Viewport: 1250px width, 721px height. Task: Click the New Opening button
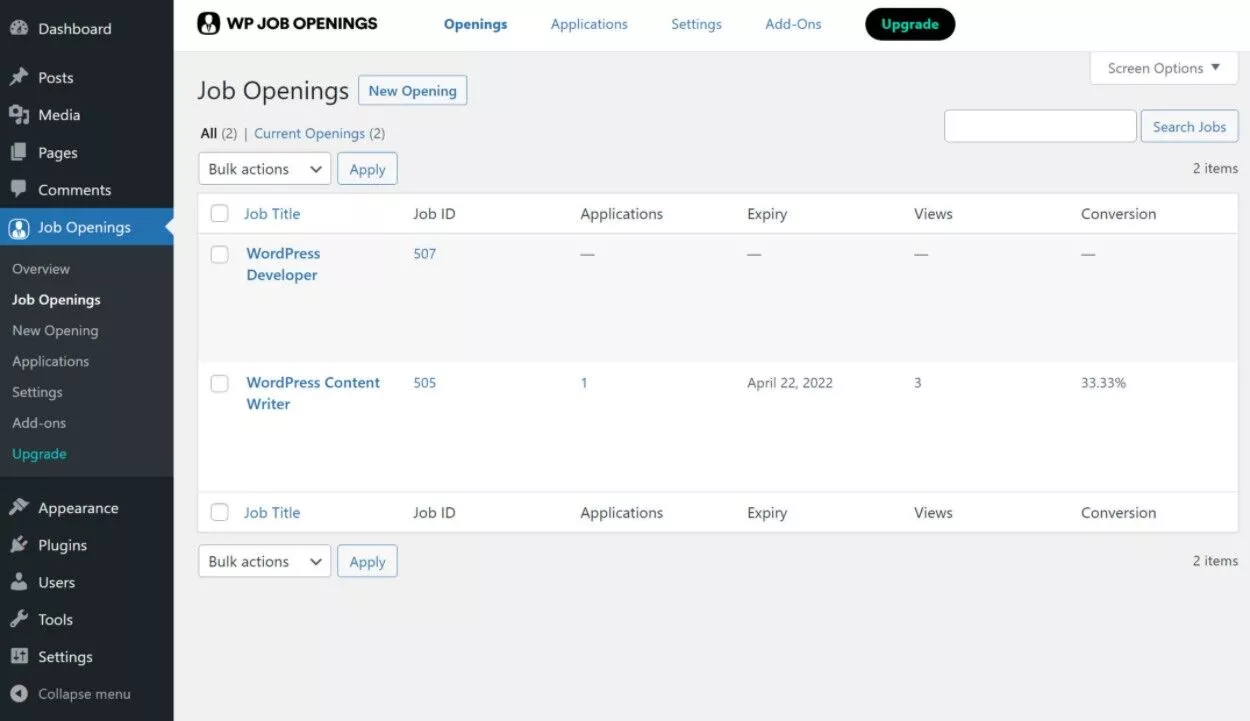(x=412, y=91)
